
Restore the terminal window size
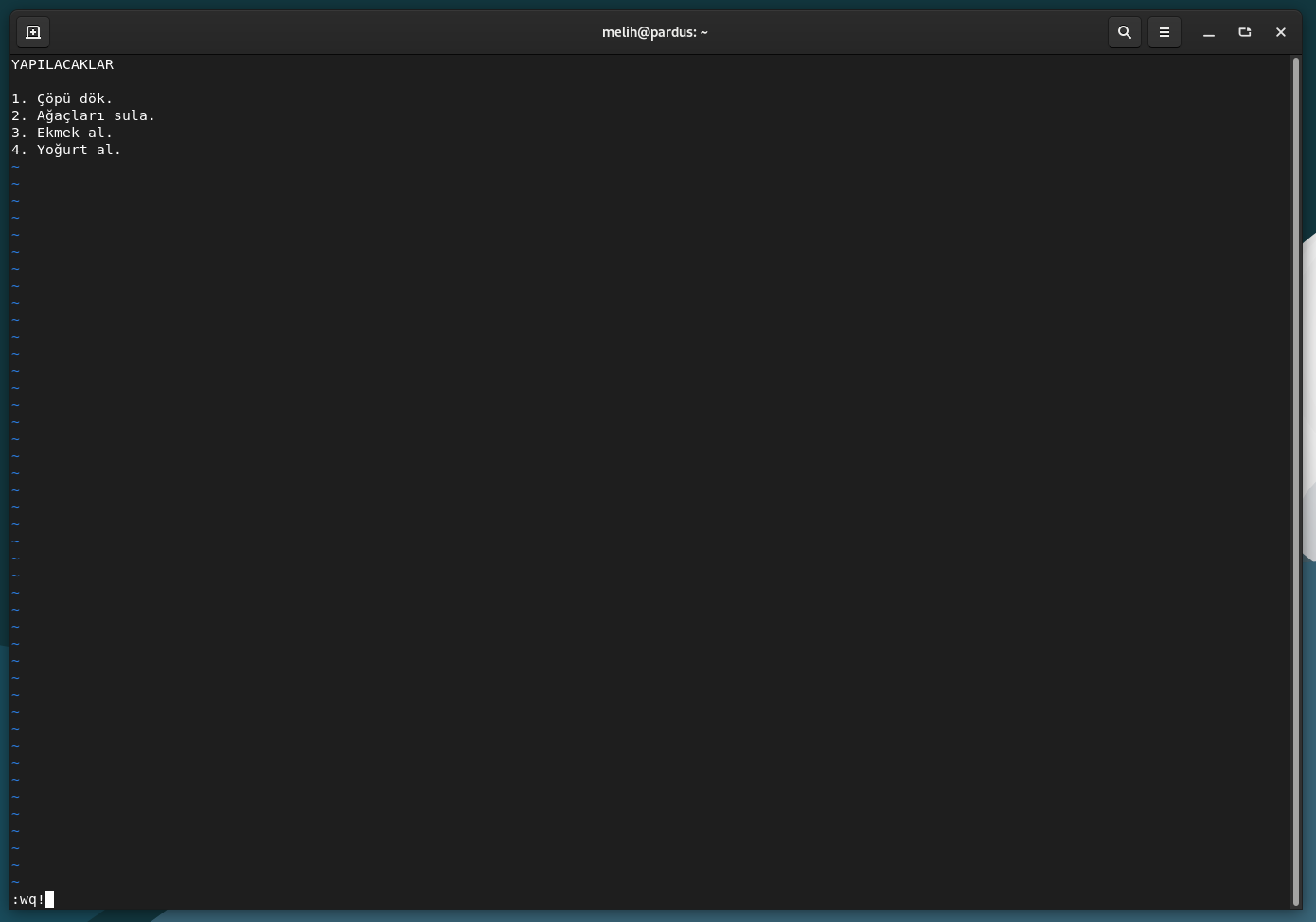1244,32
